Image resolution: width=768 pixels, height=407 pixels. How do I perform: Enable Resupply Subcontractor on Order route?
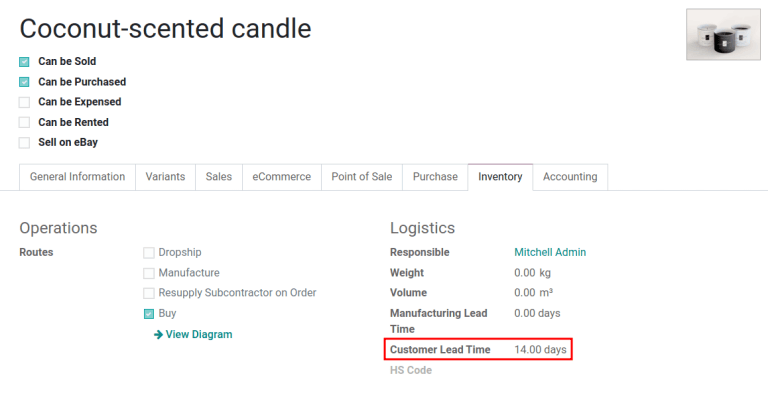(149, 293)
